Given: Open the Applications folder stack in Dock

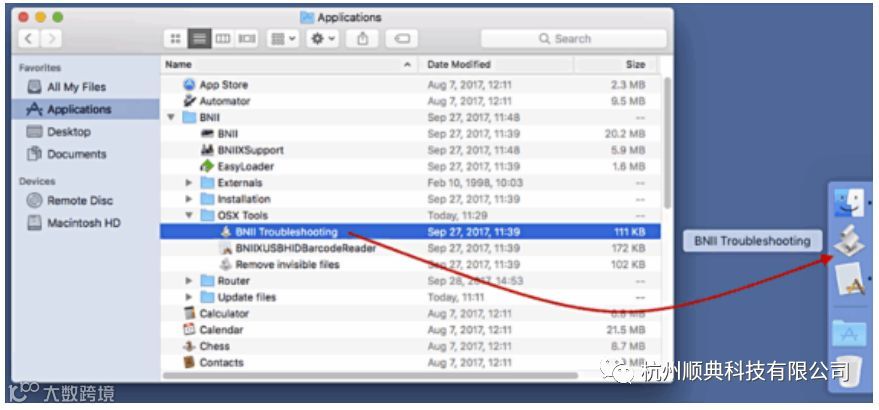Looking at the screenshot, I should coord(850,332).
